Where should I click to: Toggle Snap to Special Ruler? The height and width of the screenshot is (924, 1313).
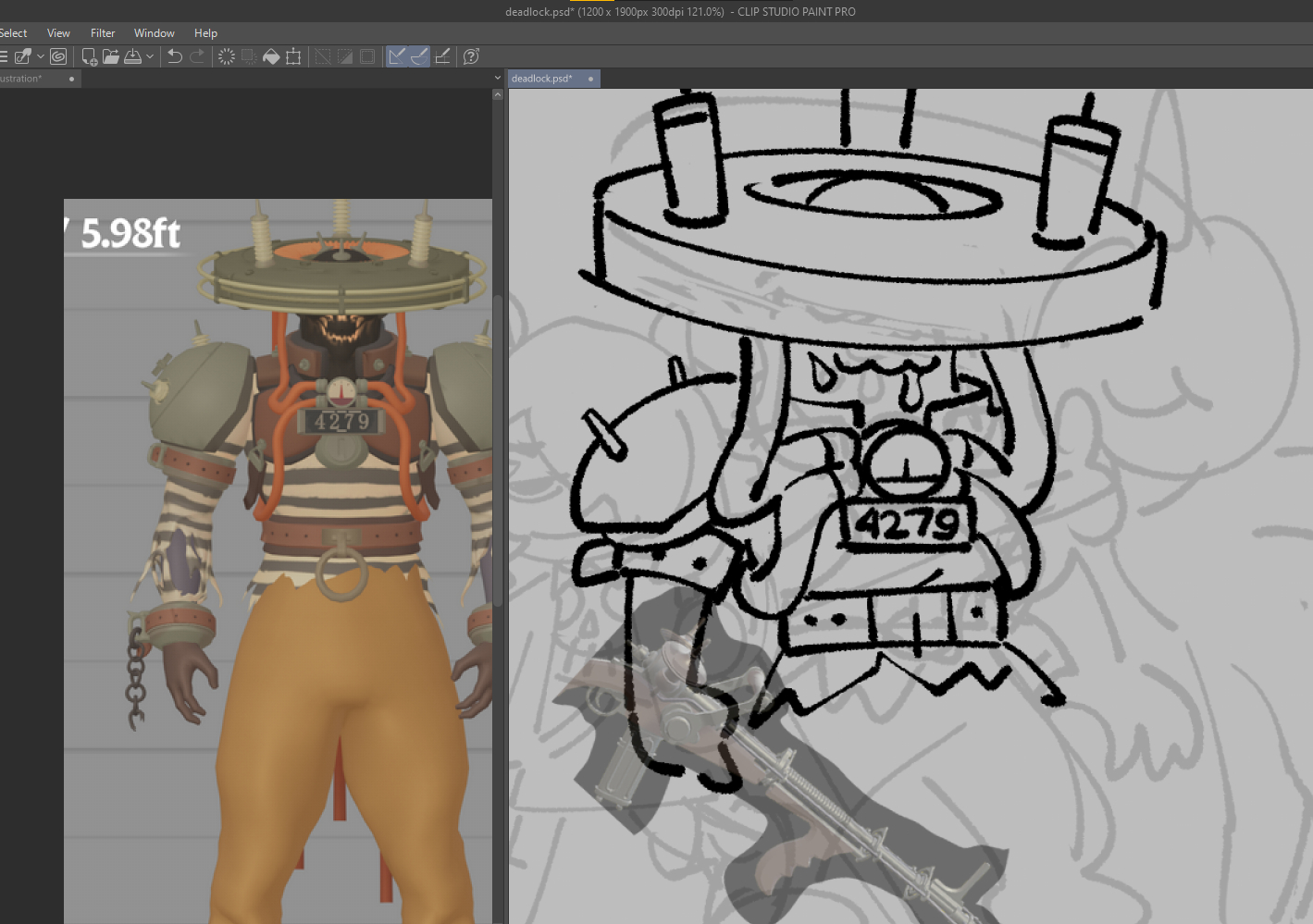(419, 56)
